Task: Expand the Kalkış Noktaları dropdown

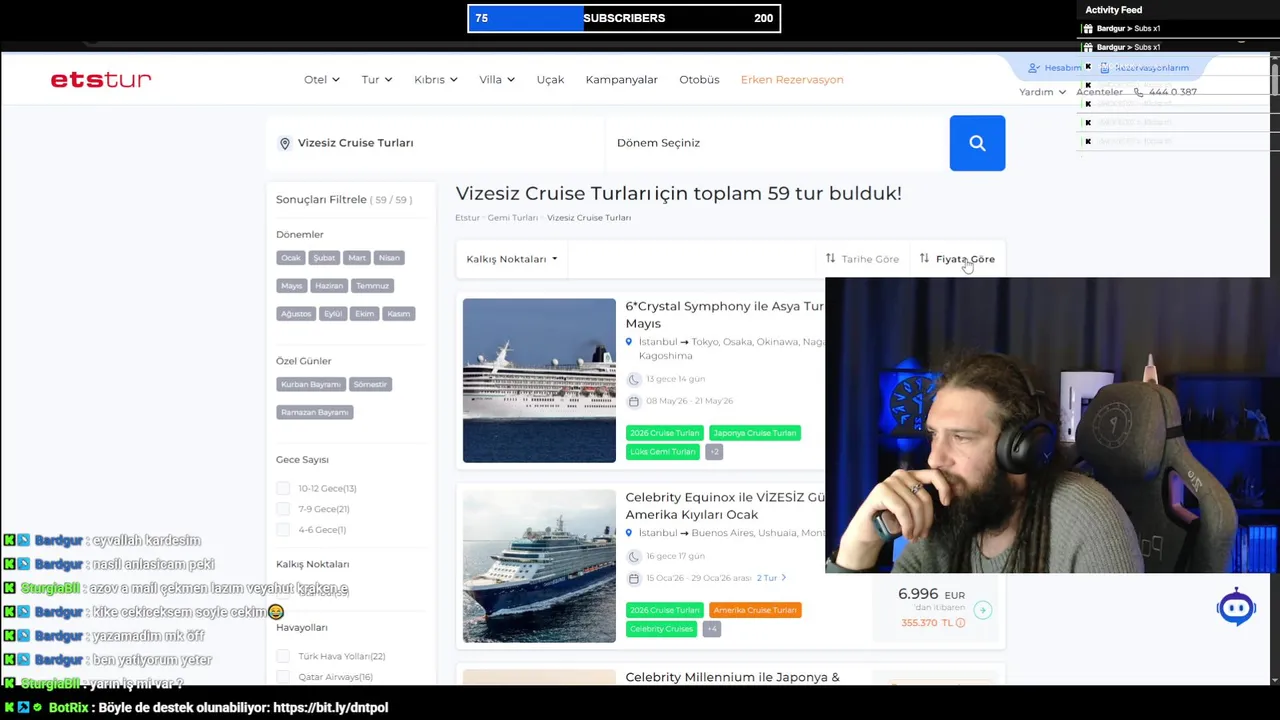Action: (512, 259)
